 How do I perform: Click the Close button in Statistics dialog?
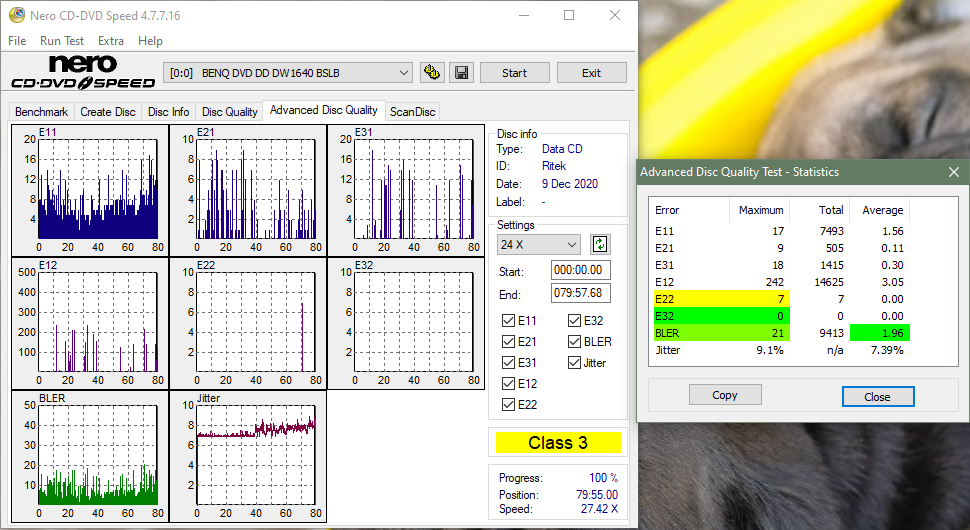coord(878,397)
